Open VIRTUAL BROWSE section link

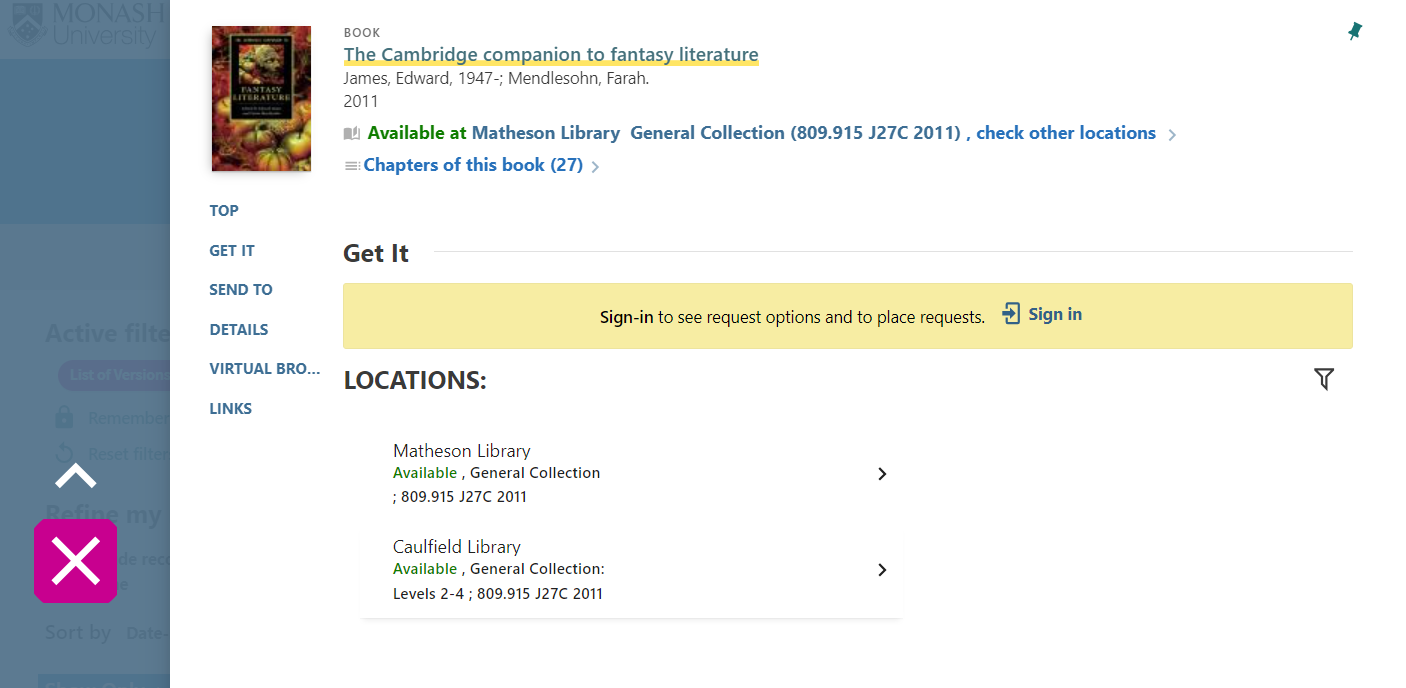pos(265,369)
